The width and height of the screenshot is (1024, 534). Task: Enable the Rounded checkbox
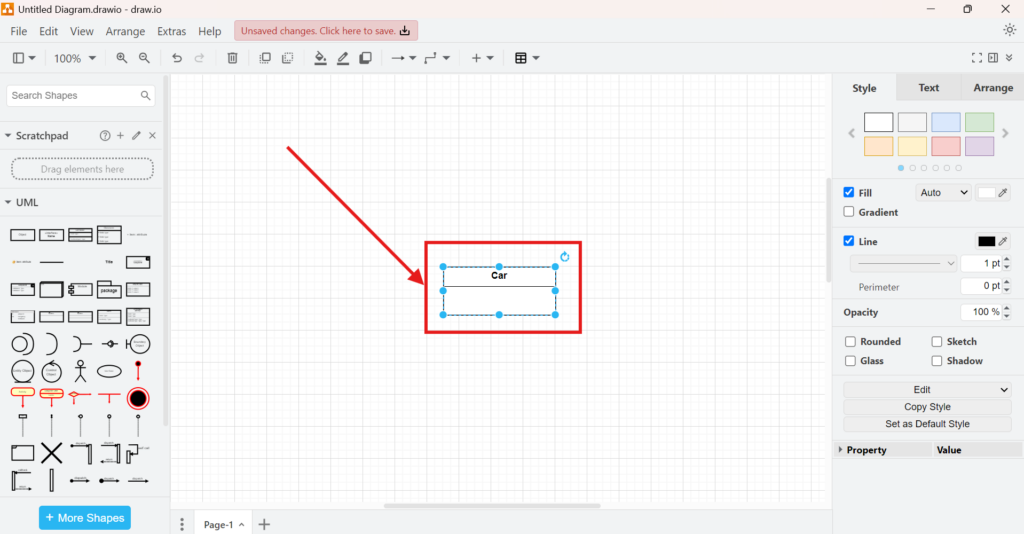[x=850, y=341]
